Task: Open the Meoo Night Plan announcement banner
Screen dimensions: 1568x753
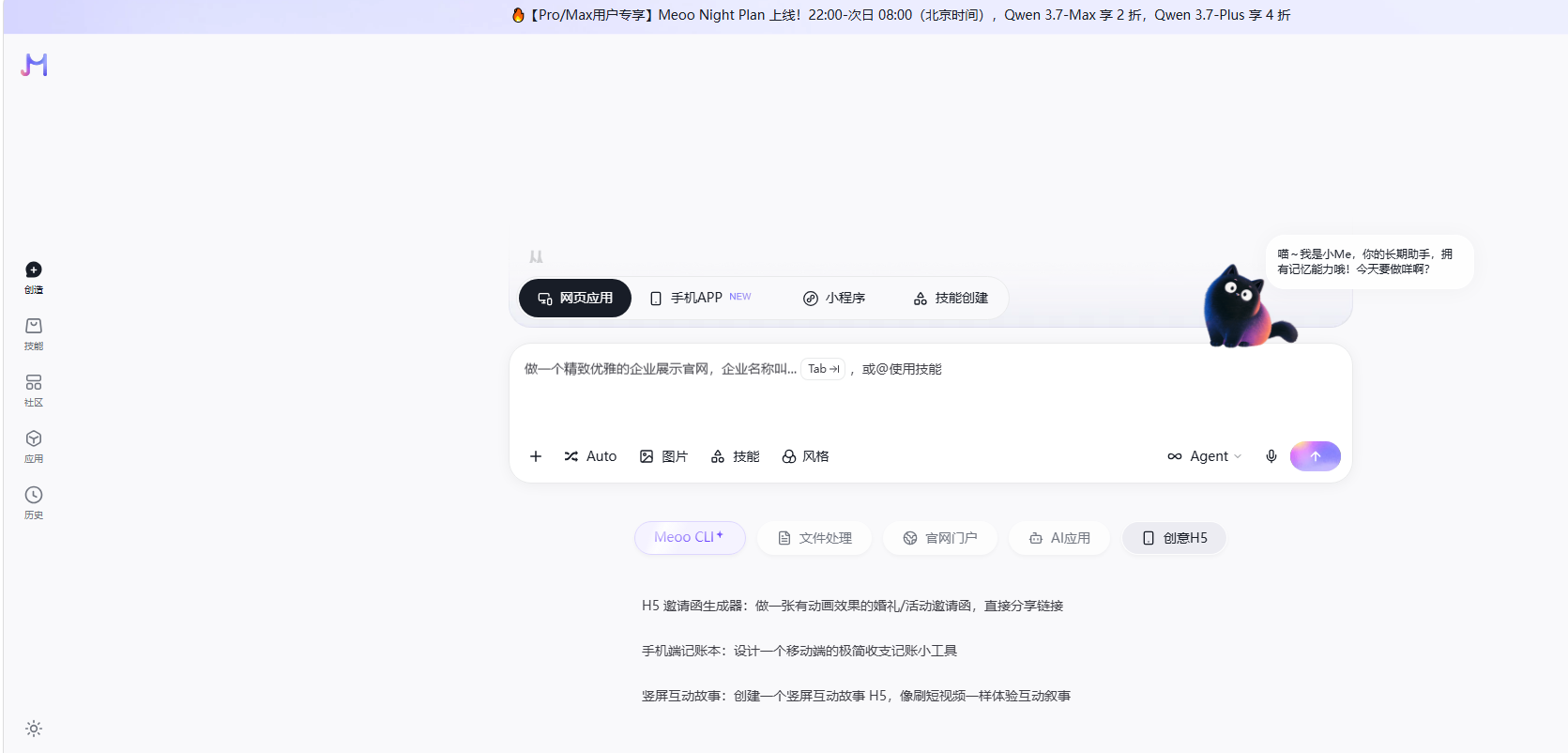Action: [x=901, y=15]
